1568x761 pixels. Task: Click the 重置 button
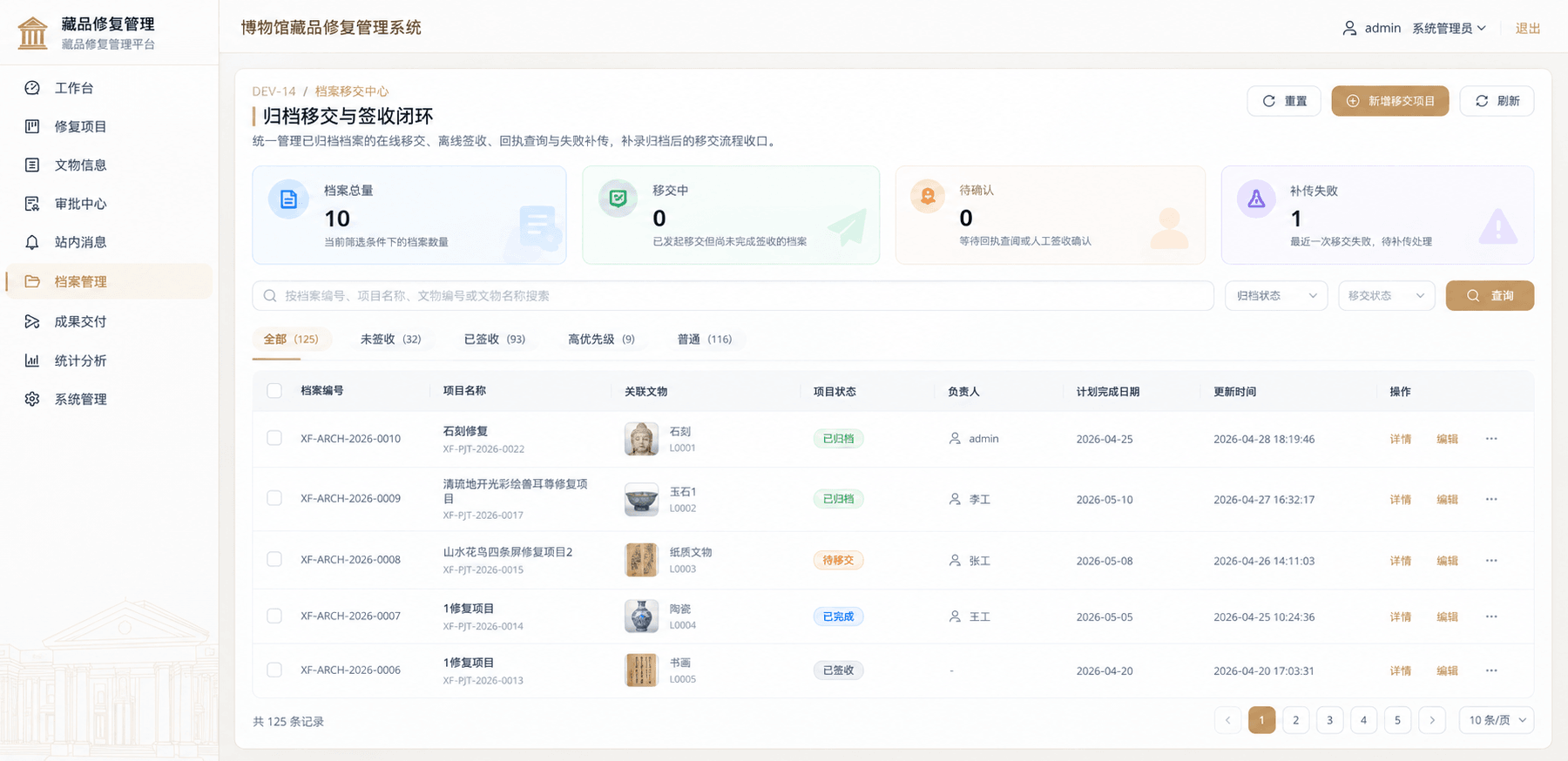pos(1284,101)
